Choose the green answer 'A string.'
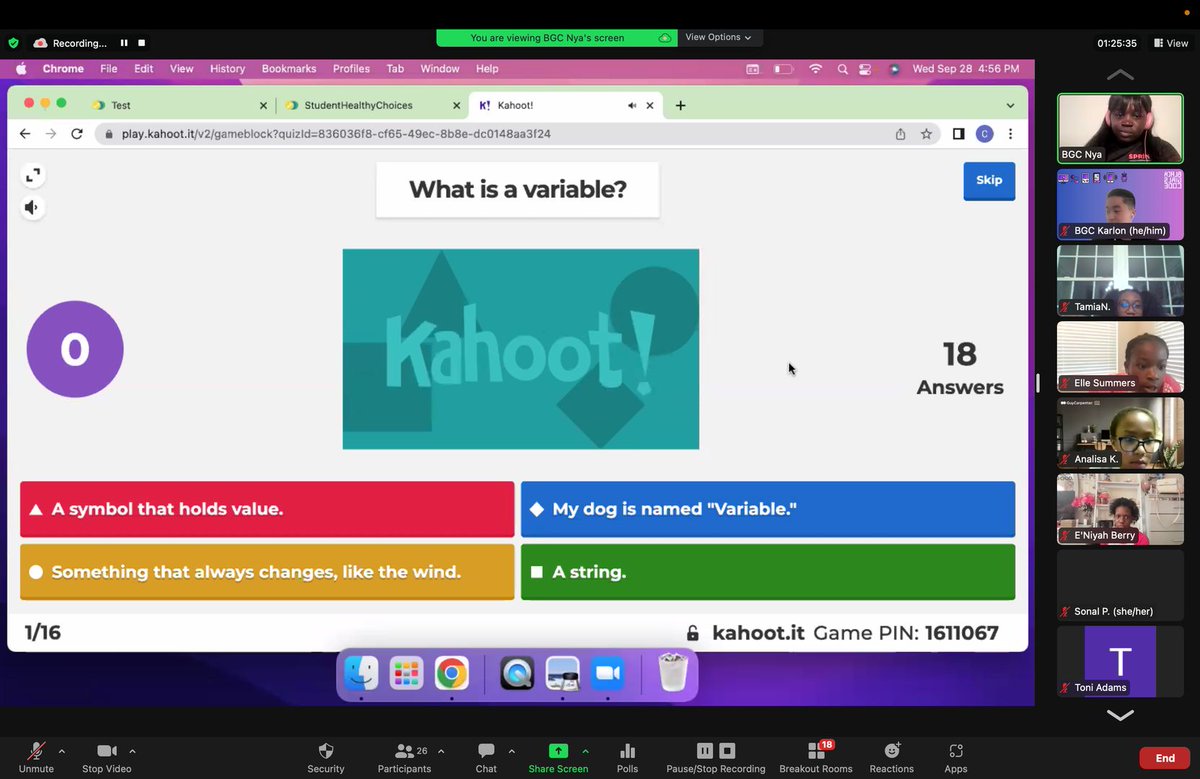The image size is (1200, 779). 768,572
